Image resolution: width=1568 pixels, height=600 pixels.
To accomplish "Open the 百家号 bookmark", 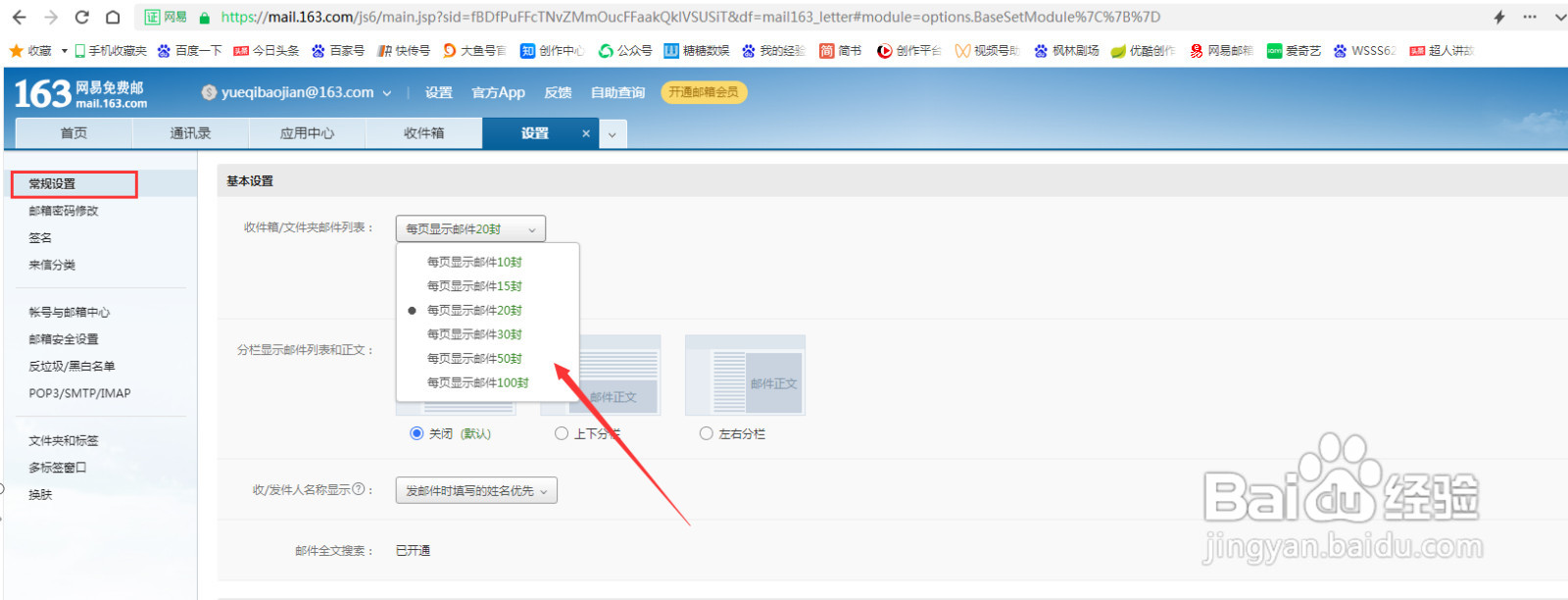I will 338,50.
